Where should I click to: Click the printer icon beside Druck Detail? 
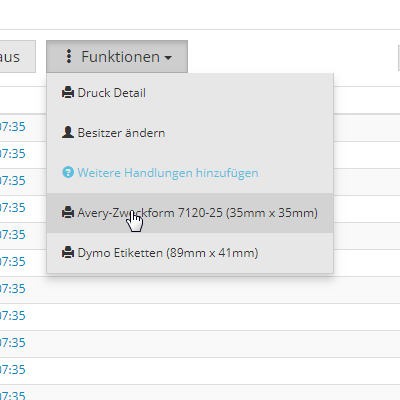(x=68, y=92)
